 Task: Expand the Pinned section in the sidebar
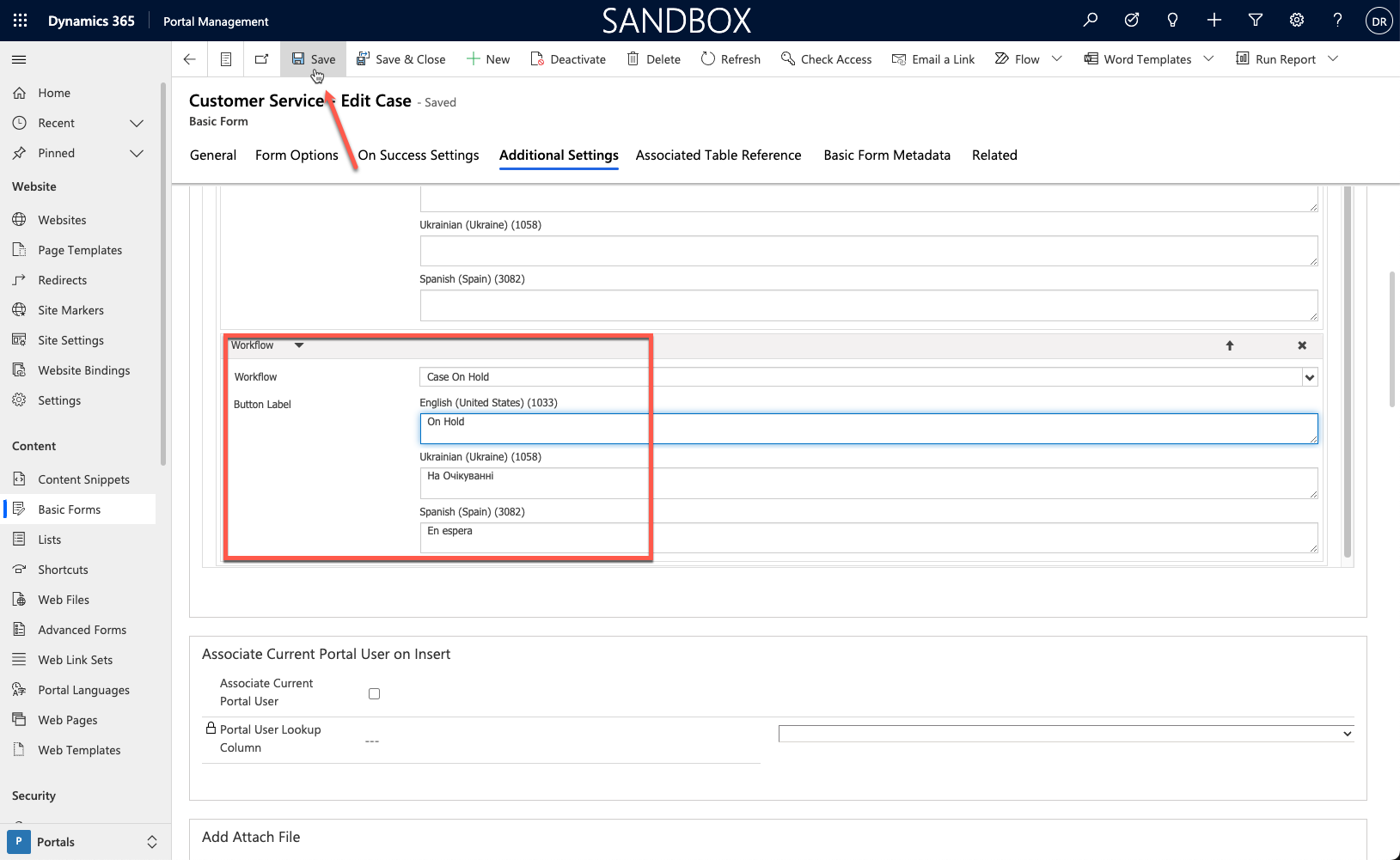[137, 153]
